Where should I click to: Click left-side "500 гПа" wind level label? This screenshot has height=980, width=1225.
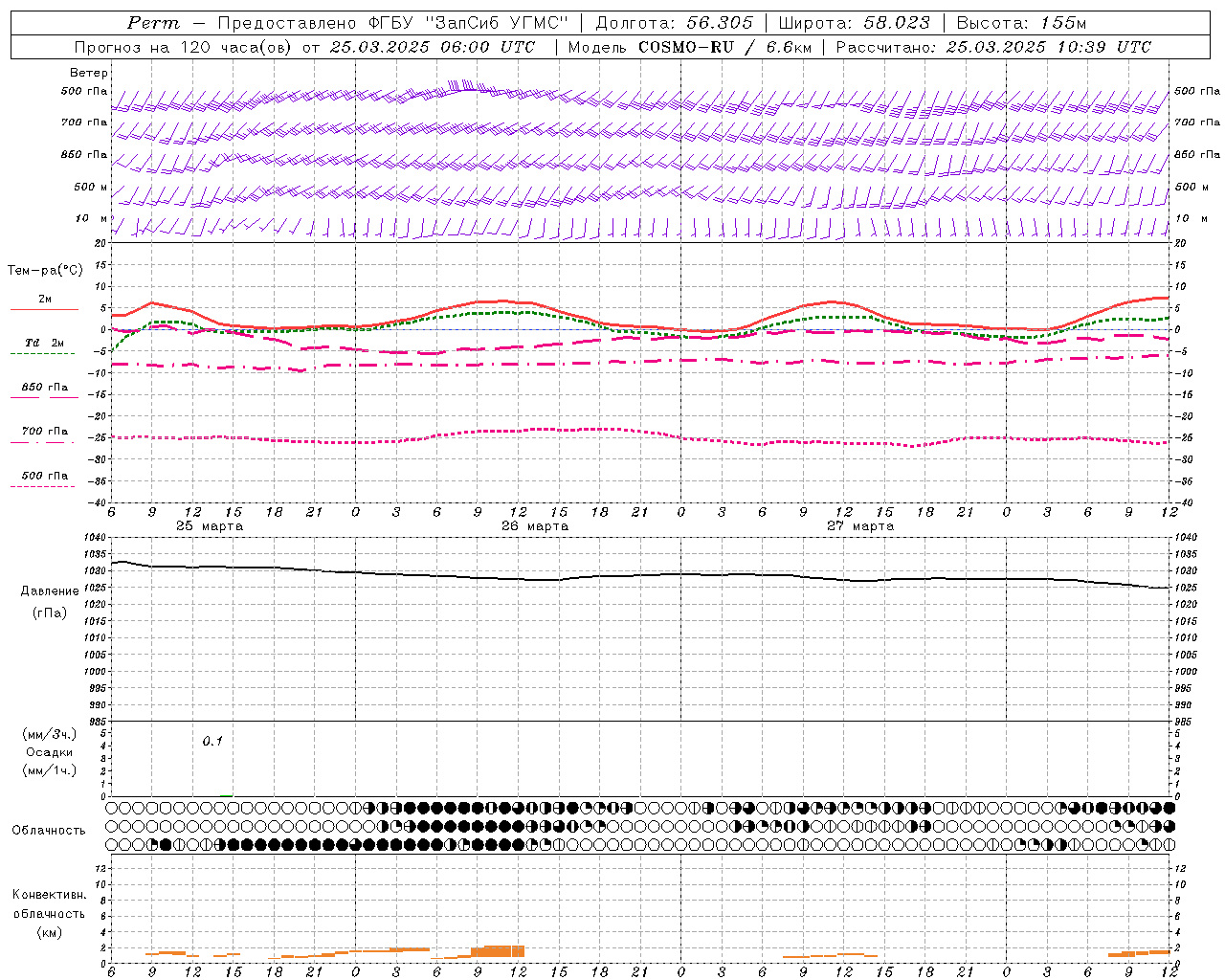84,91
